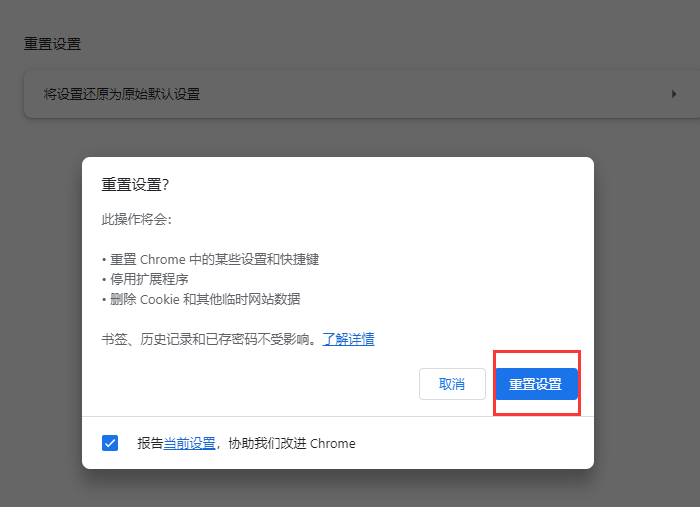Click the 重置设置 section heading

click(x=52, y=44)
